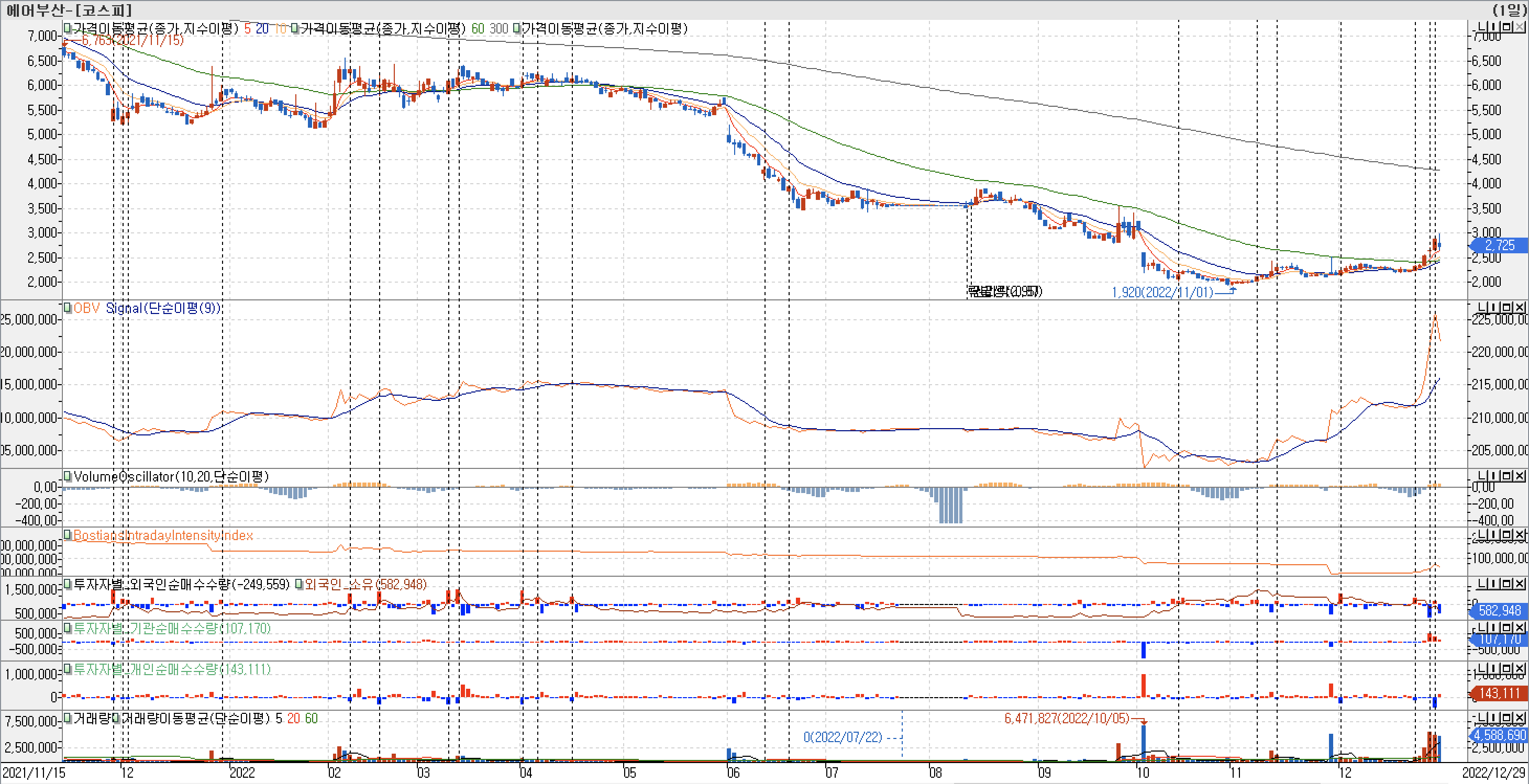Click the L-shaped icon in VolumeOscillator panel
The width and height of the screenshot is (1529, 784).
click(1482, 476)
